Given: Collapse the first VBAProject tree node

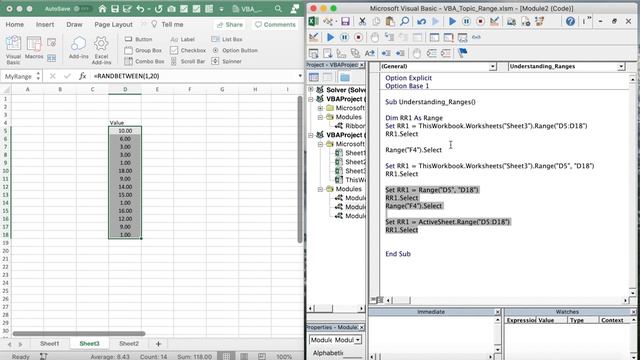Looking at the screenshot, I should pyautogui.click(x=311, y=99).
